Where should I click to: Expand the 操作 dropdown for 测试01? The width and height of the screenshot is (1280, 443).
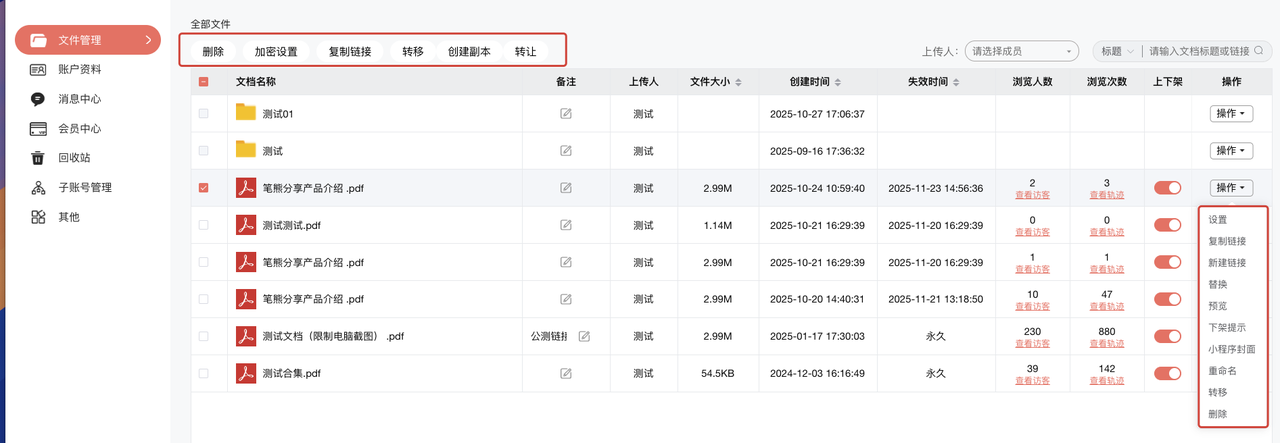pyautogui.click(x=1231, y=114)
